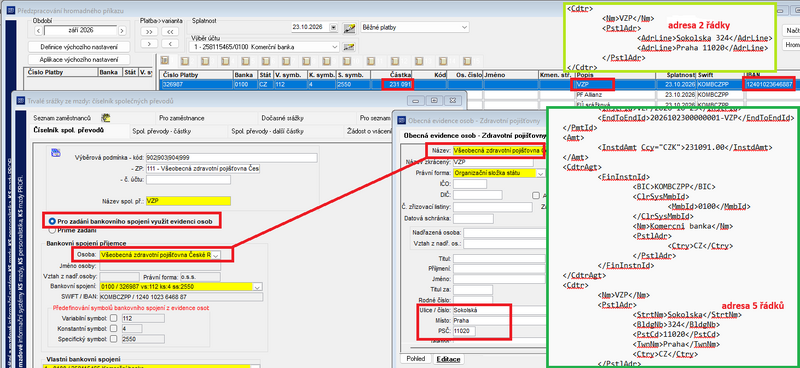Select page icon number 9 above payments table
The height and width of the screenshot is (368, 800).
coord(326,61)
